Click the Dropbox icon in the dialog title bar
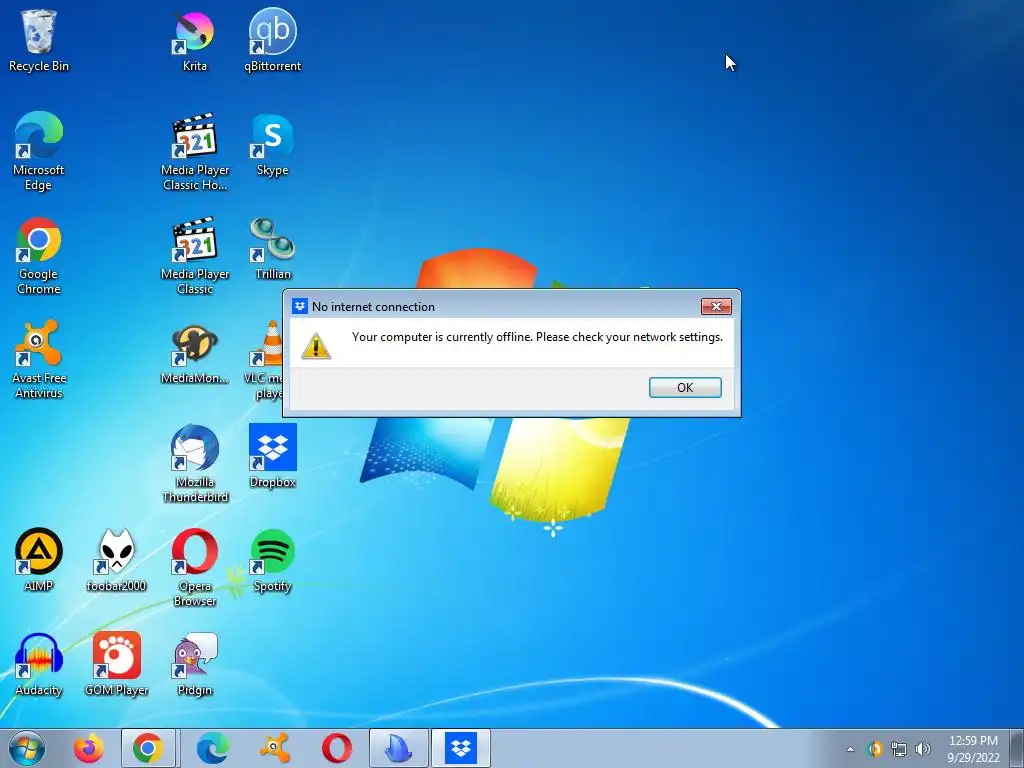Image resolution: width=1024 pixels, height=768 pixels. tap(300, 306)
